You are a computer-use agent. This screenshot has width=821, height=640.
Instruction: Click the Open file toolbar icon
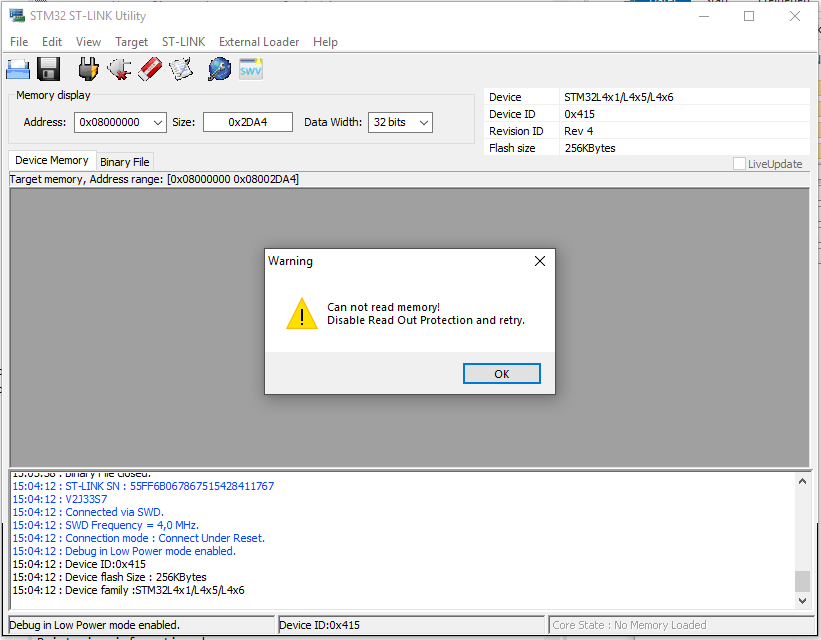pyautogui.click(x=18, y=69)
